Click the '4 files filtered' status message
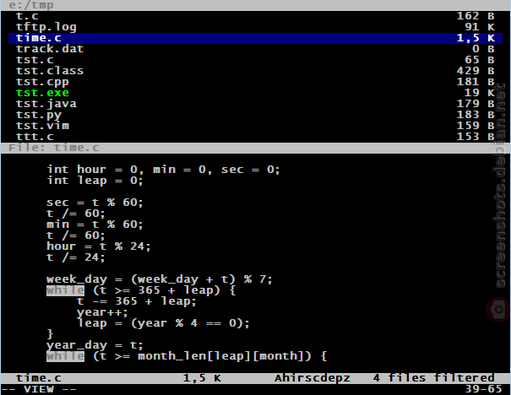The width and height of the screenshot is (511, 395). (x=434, y=378)
